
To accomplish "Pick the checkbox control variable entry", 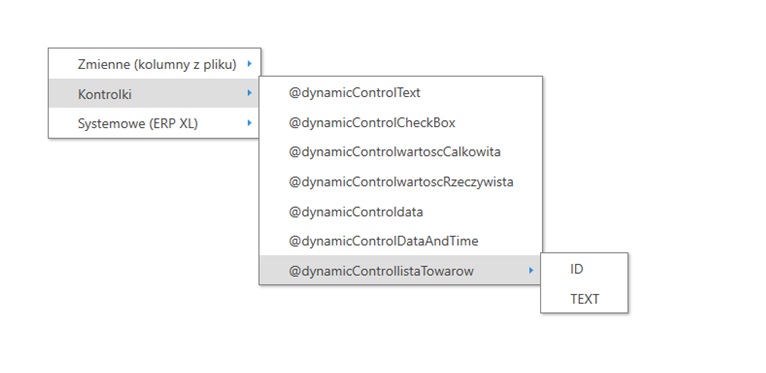I will (x=401, y=123).
